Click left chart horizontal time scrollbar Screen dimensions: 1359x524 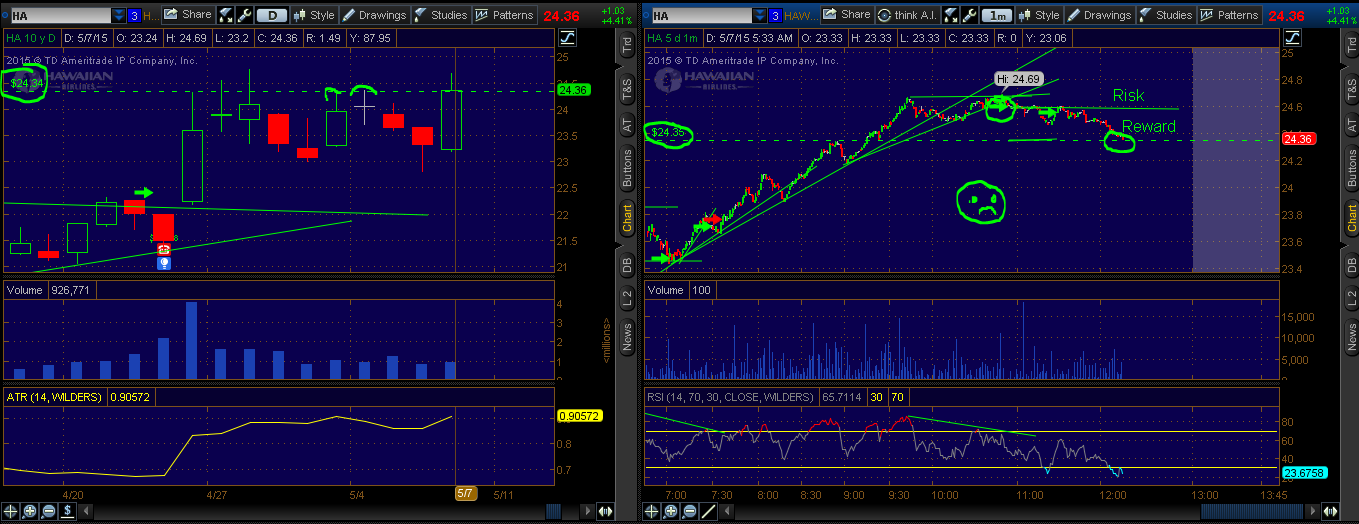(552, 511)
